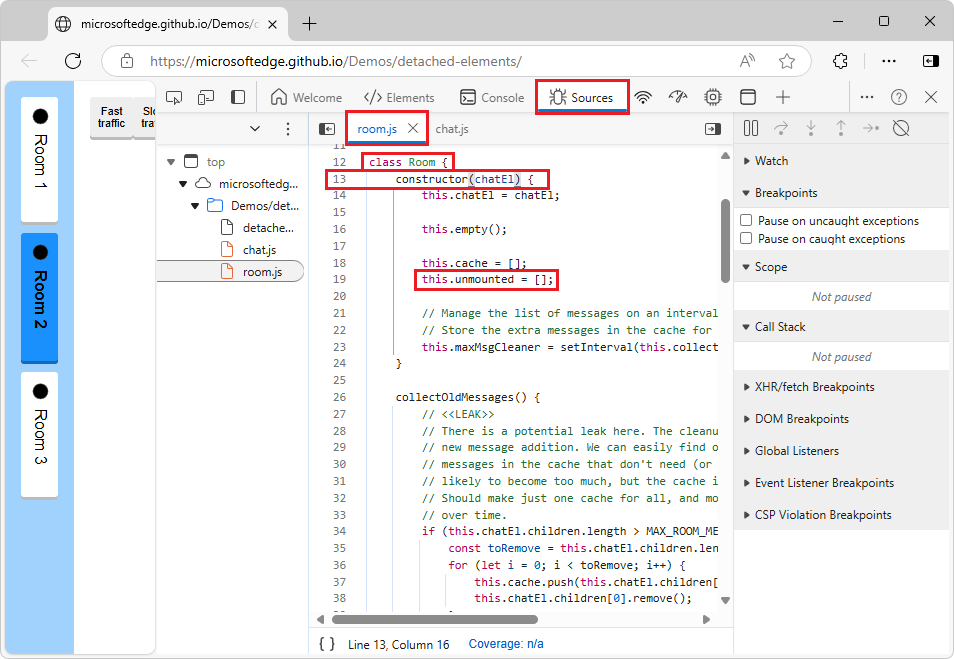
Task: Add more tools with the plus icon
Action: click(x=782, y=95)
